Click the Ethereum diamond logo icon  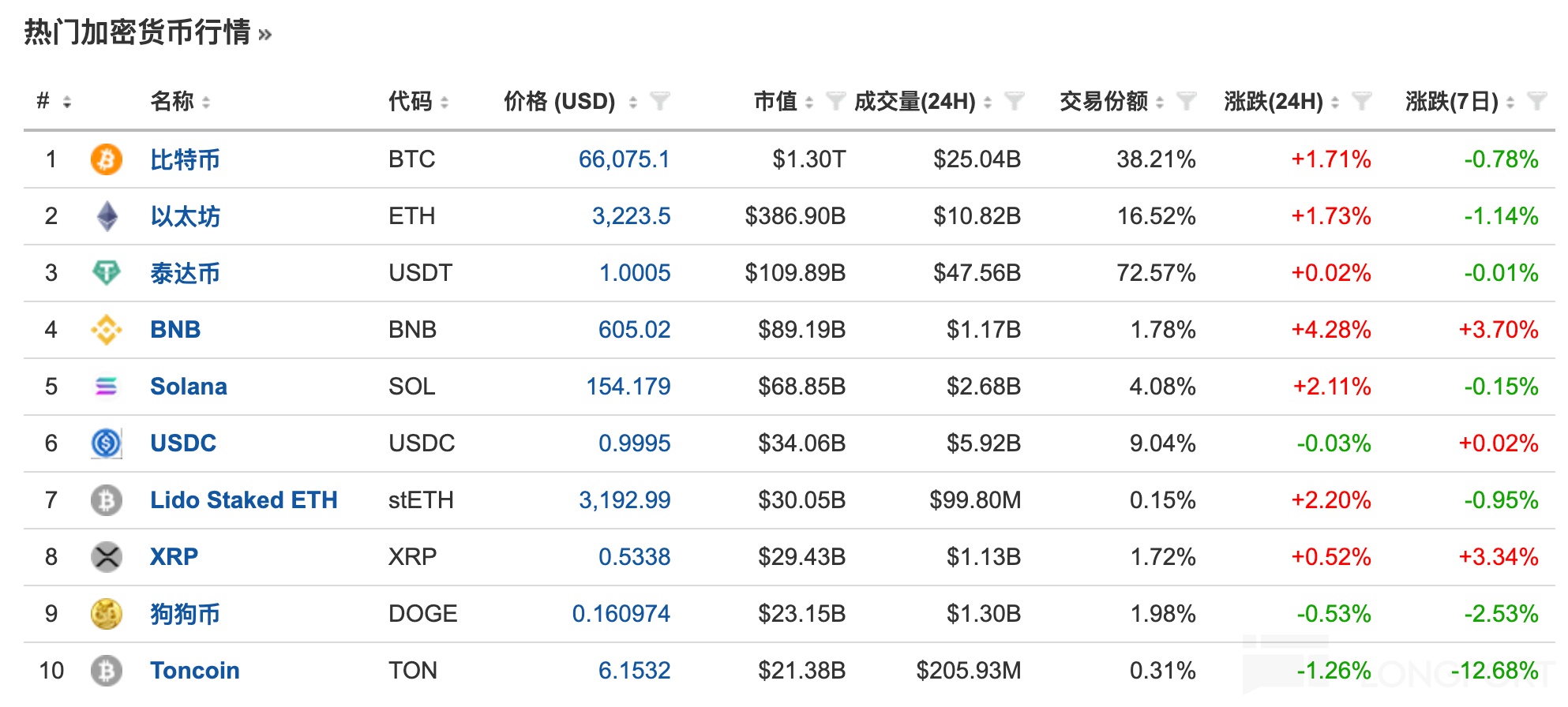[x=106, y=216]
